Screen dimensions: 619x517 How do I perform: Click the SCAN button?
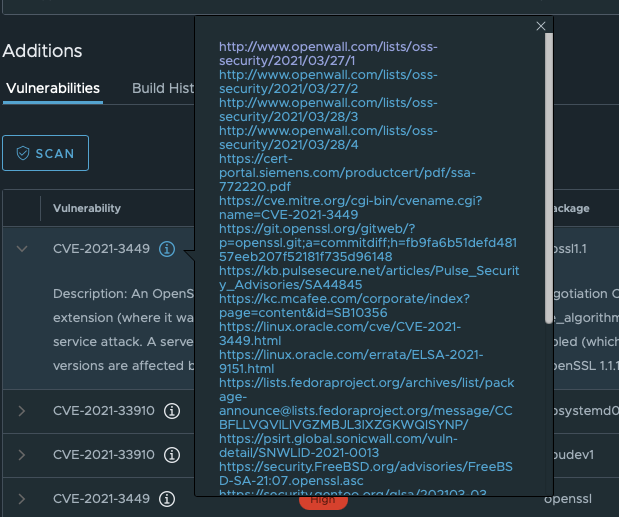(45, 153)
